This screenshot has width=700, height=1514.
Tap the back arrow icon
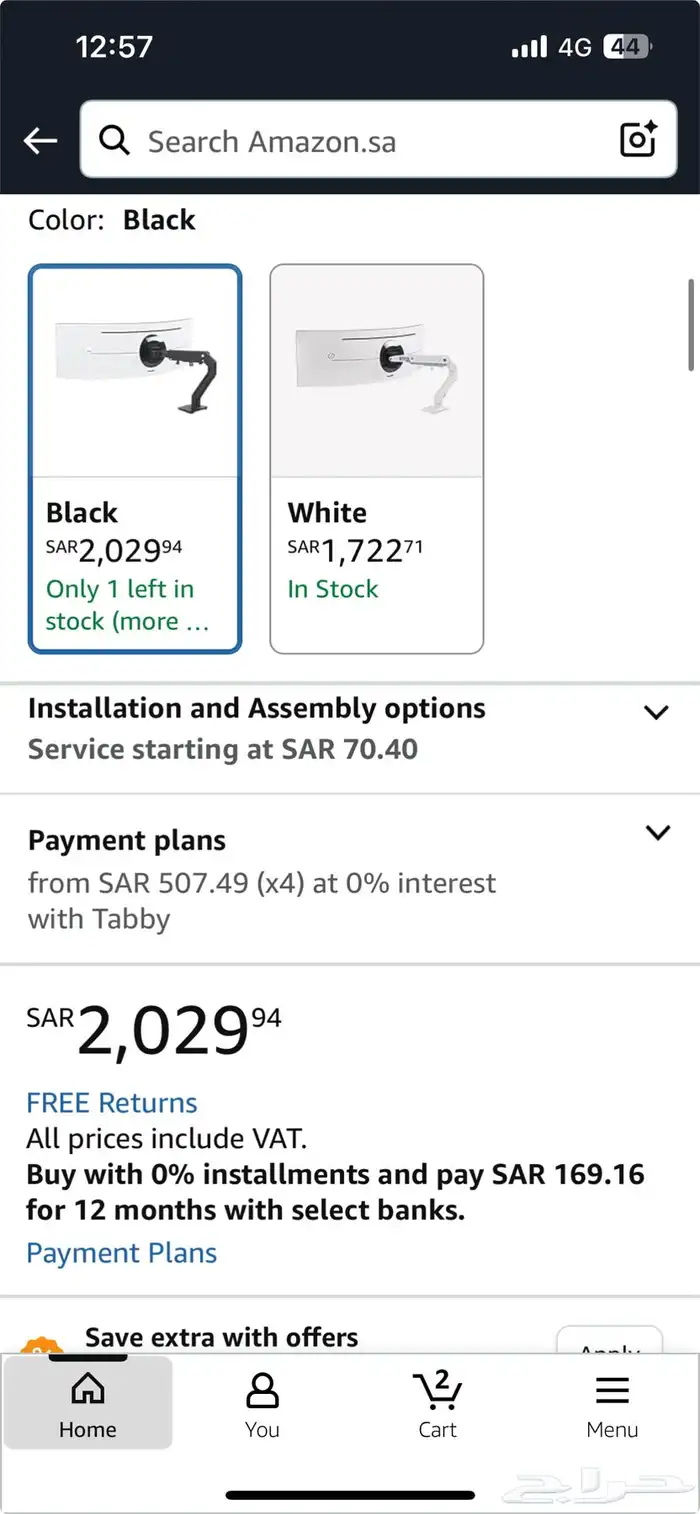[40, 141]
